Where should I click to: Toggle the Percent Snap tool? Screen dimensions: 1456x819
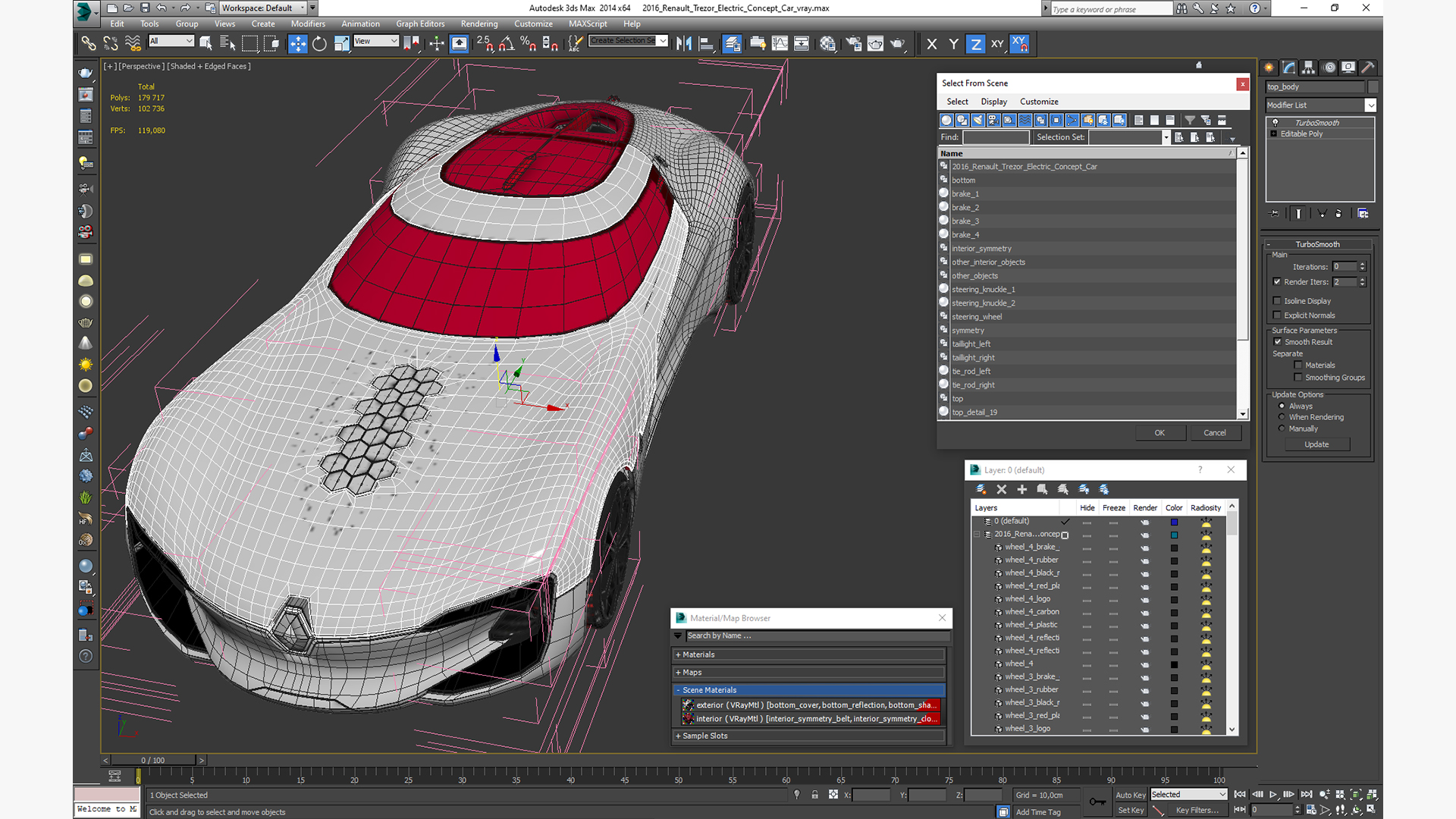(x=529, y=44)
